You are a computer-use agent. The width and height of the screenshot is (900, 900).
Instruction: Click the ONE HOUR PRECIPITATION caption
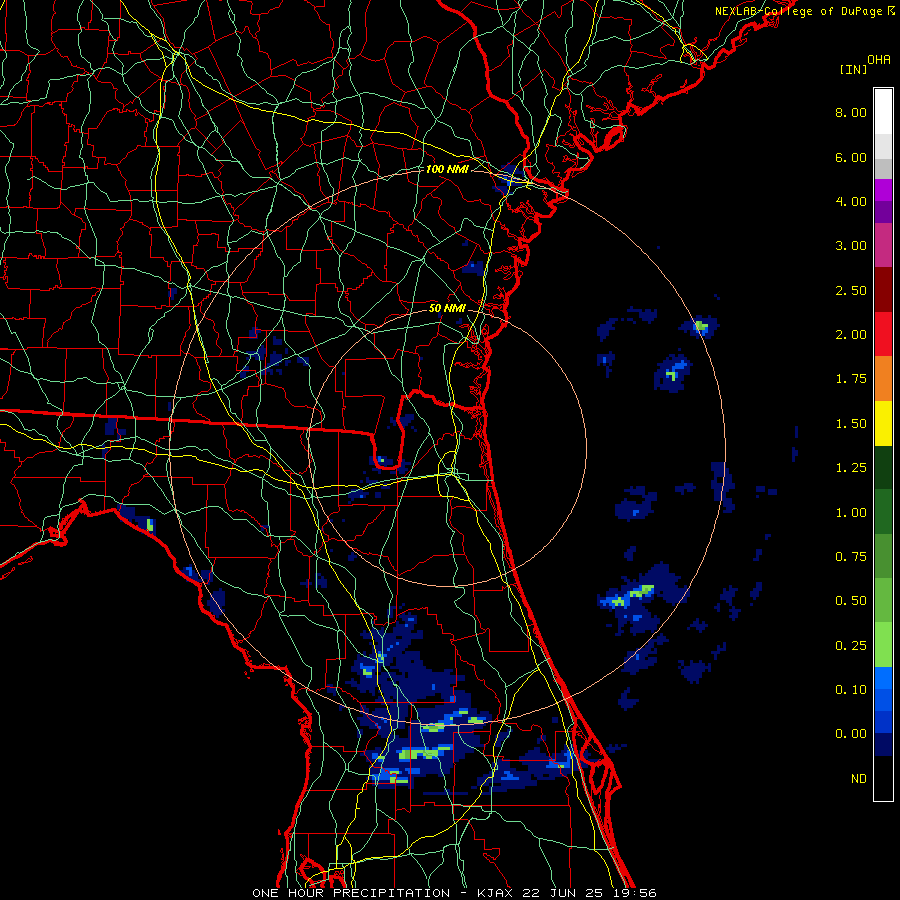pyautogui.click(x=351, y=893)
